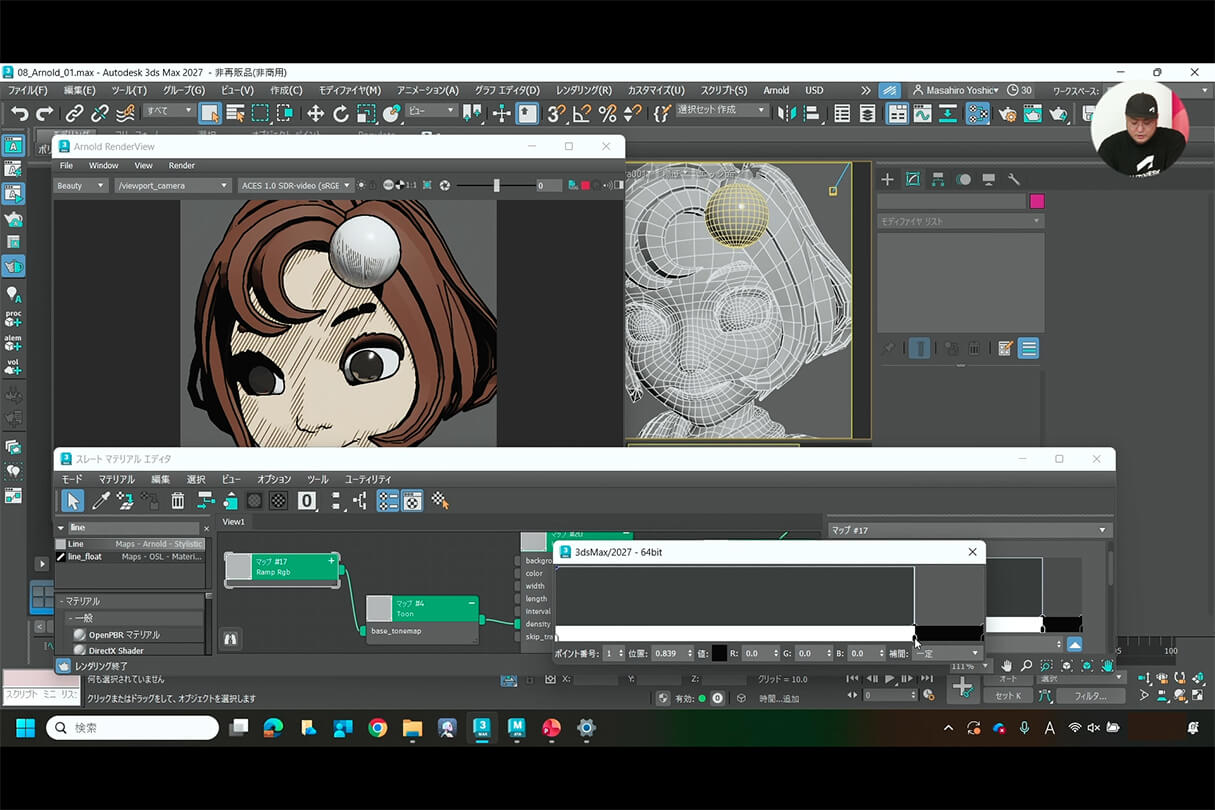The height and width of the screenshot is (810, 1215).
Task: Open the 補間 interpolation dropdown
Action: (x=947, y=653)
